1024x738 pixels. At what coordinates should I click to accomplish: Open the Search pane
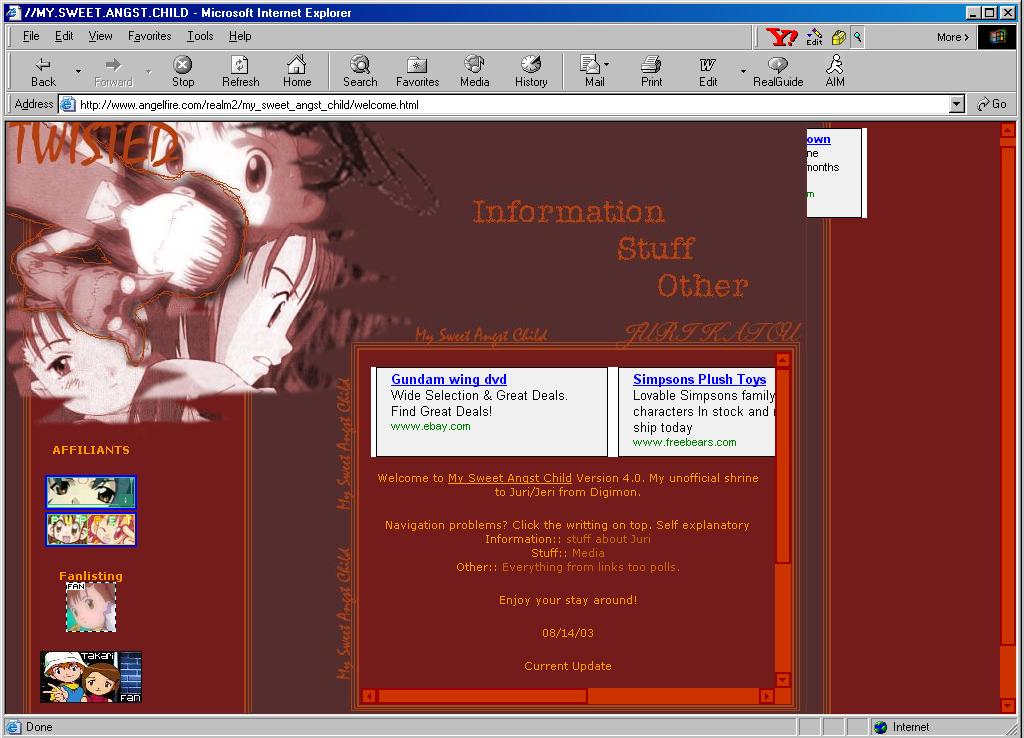pos(360,71)
